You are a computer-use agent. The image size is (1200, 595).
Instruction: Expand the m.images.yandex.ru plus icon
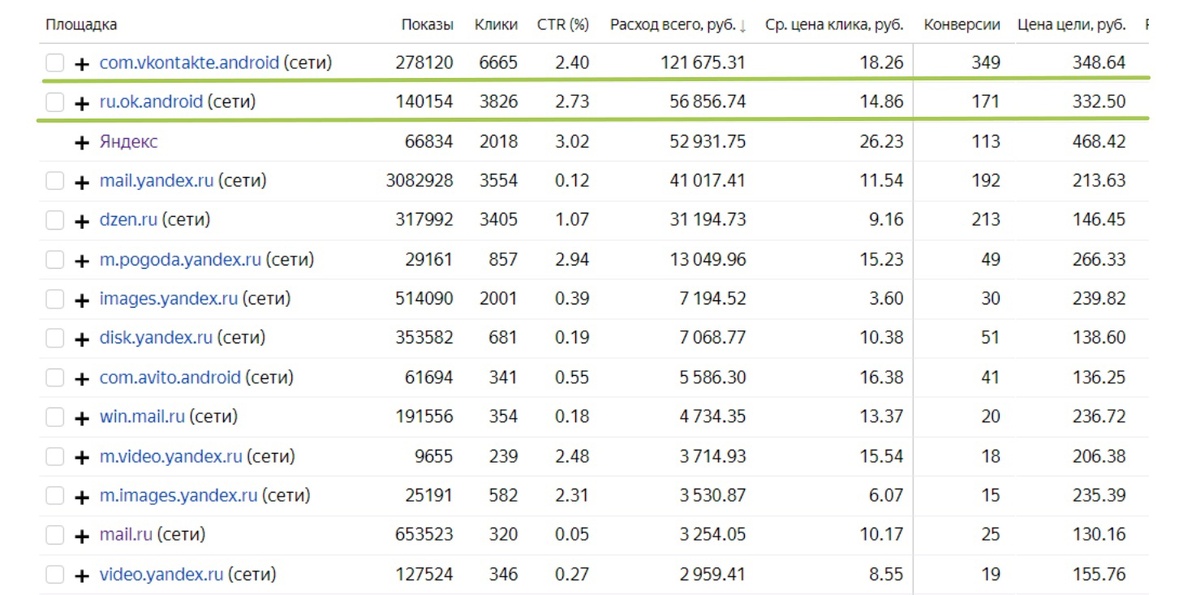tap(83, 496)
